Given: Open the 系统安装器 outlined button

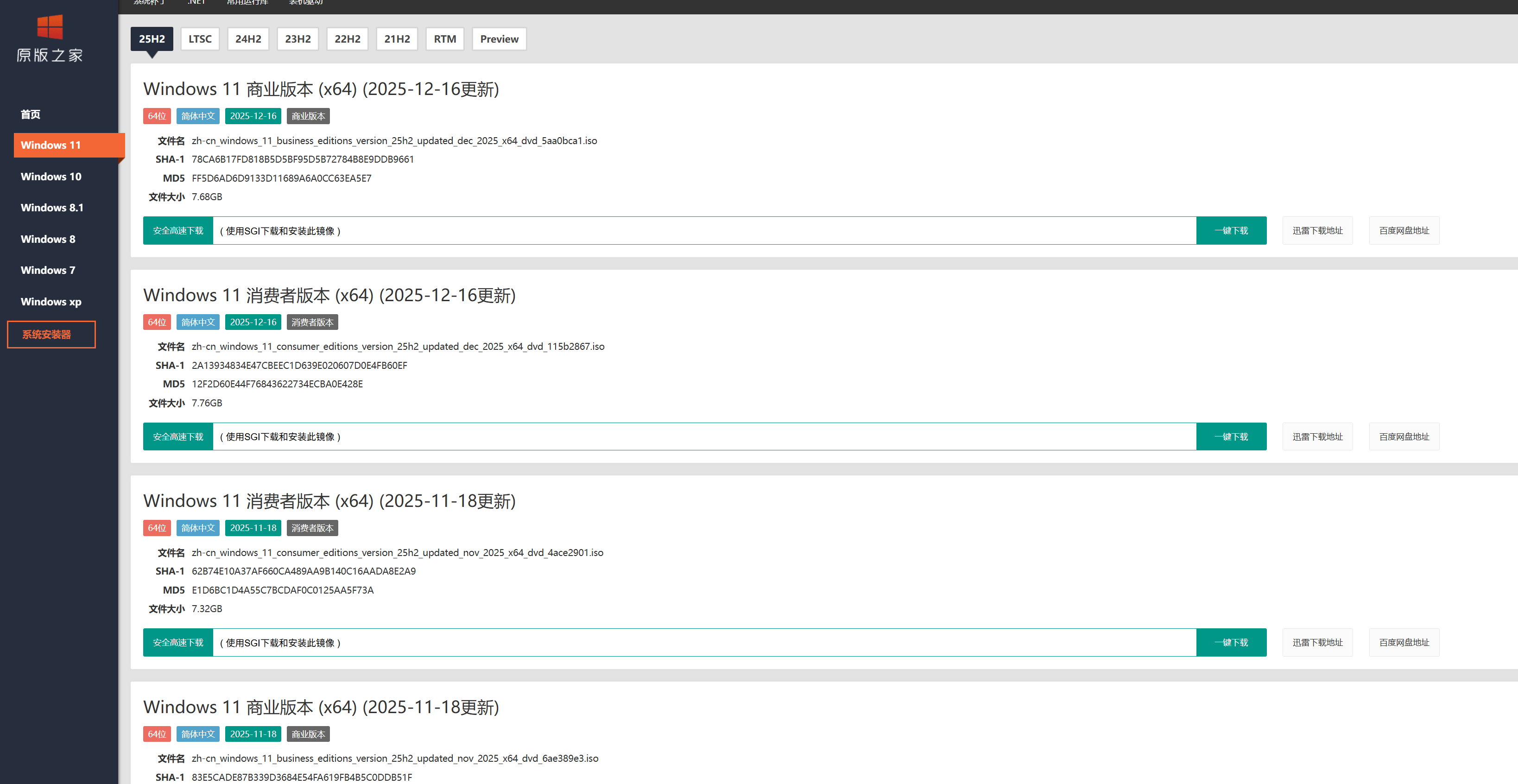Looking at the screenshot, I should click(51, 334).
